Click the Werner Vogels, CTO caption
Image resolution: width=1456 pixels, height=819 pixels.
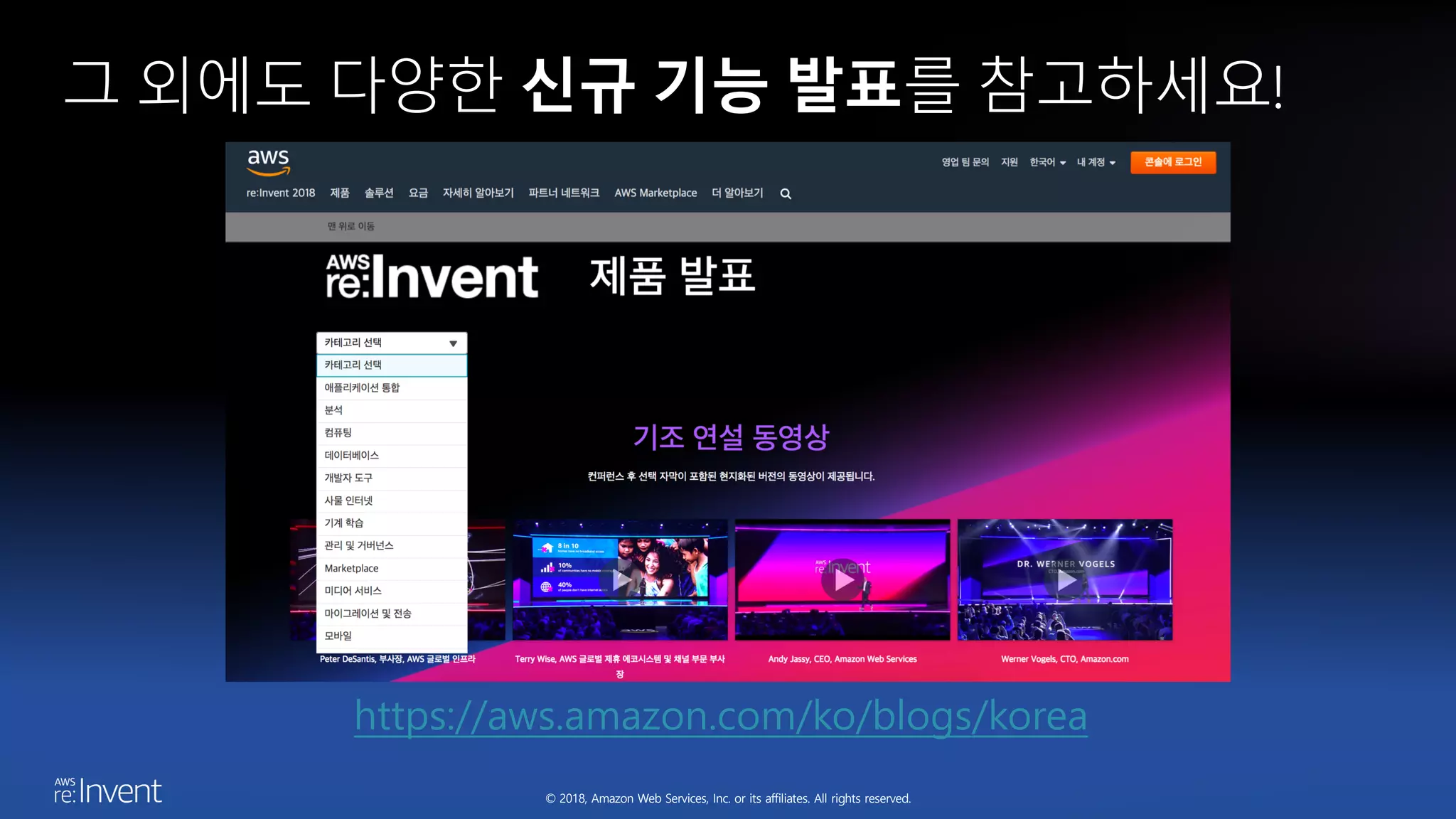coord(1065,660)
